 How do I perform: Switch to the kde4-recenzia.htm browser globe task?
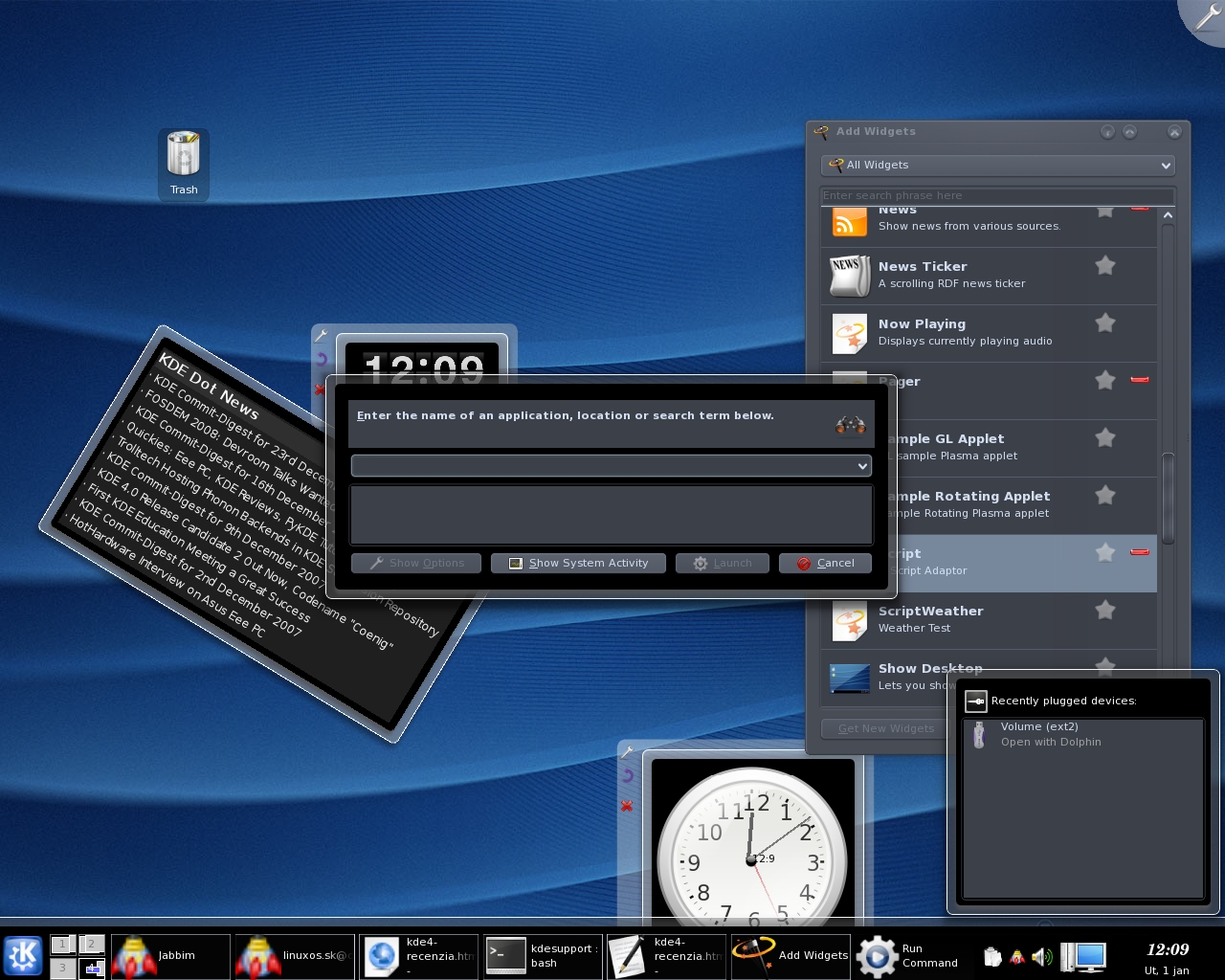418,956
